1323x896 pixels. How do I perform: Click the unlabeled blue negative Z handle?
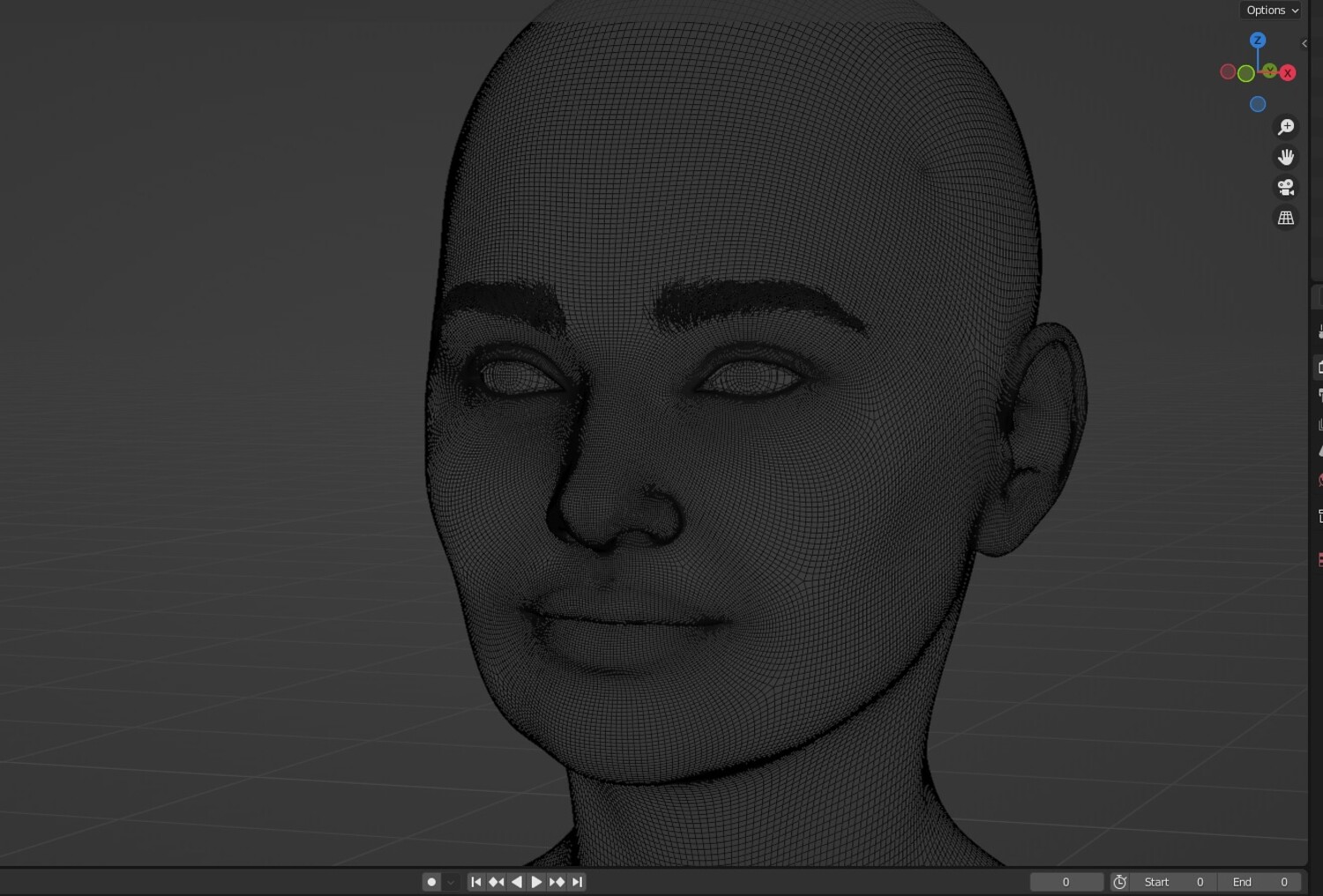(1258, 104)
